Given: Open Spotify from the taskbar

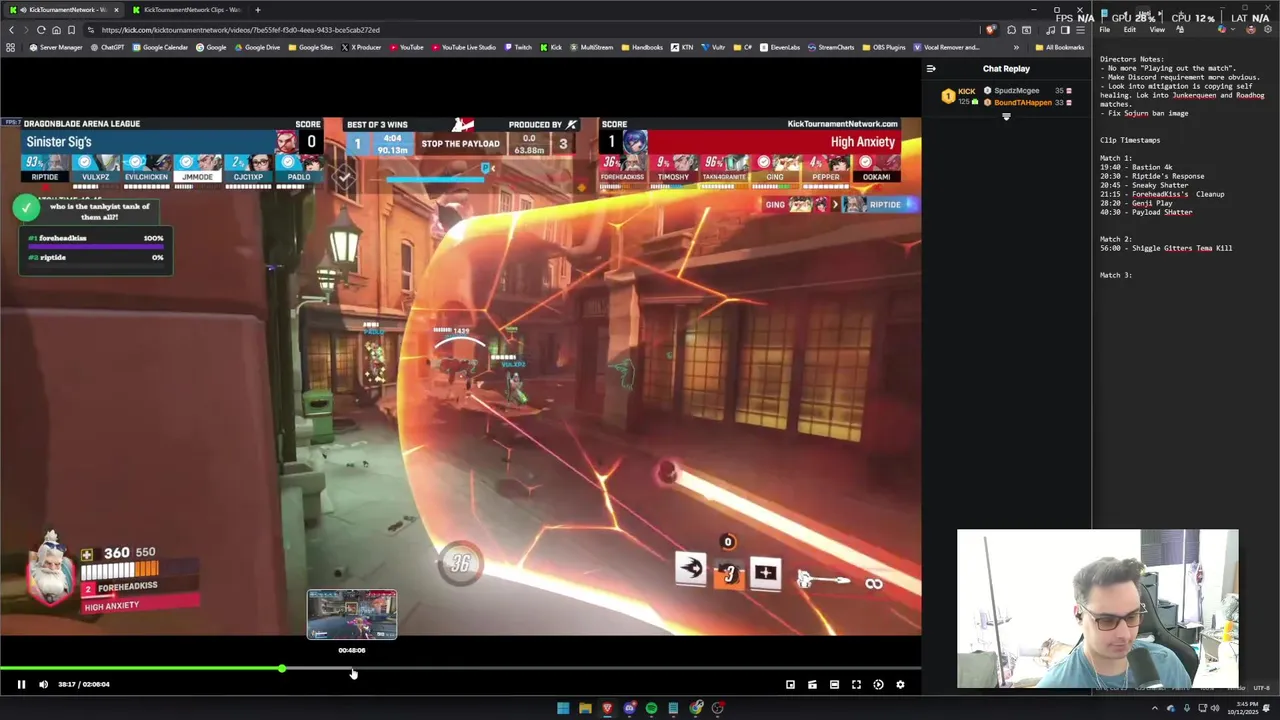Looking at the screenshot, I should tap(651, 708).
